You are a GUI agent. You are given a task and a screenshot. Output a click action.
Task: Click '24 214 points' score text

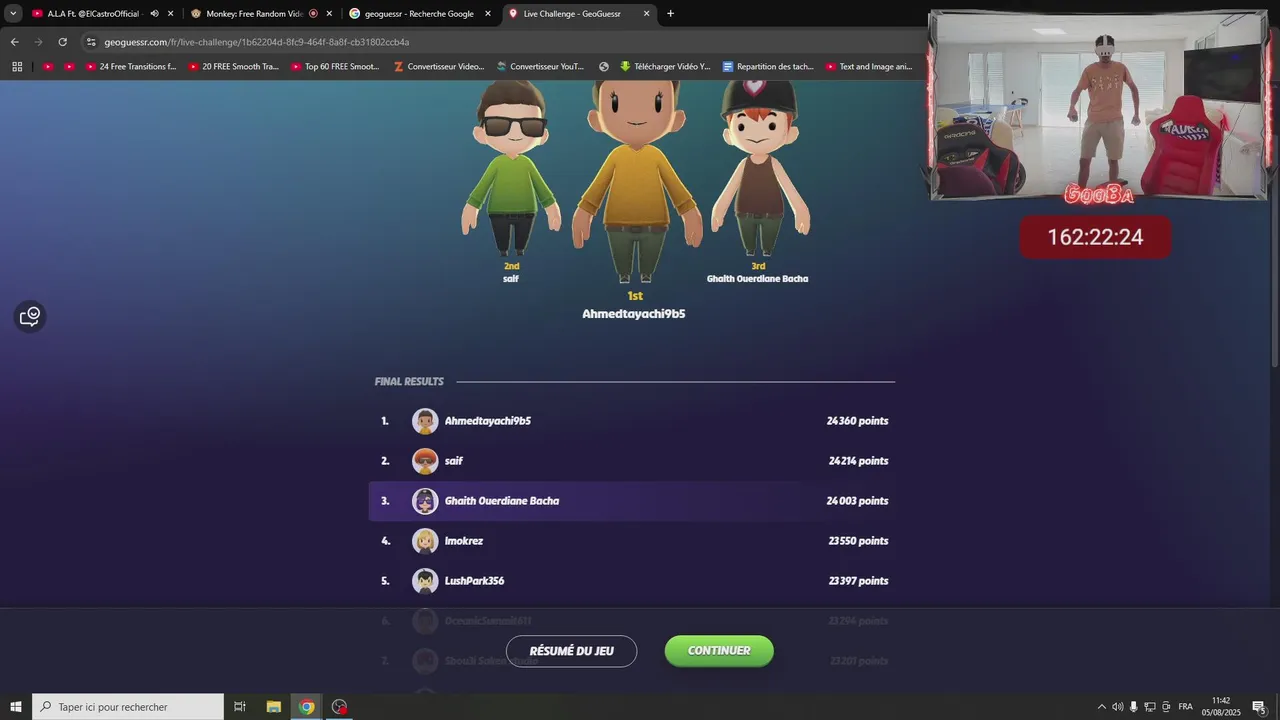click(x=858, y=461)
